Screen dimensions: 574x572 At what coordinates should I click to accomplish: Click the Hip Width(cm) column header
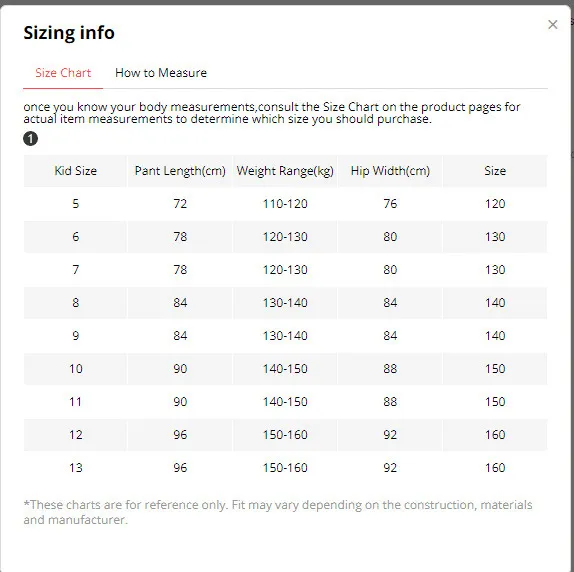(x=390, y=171)
